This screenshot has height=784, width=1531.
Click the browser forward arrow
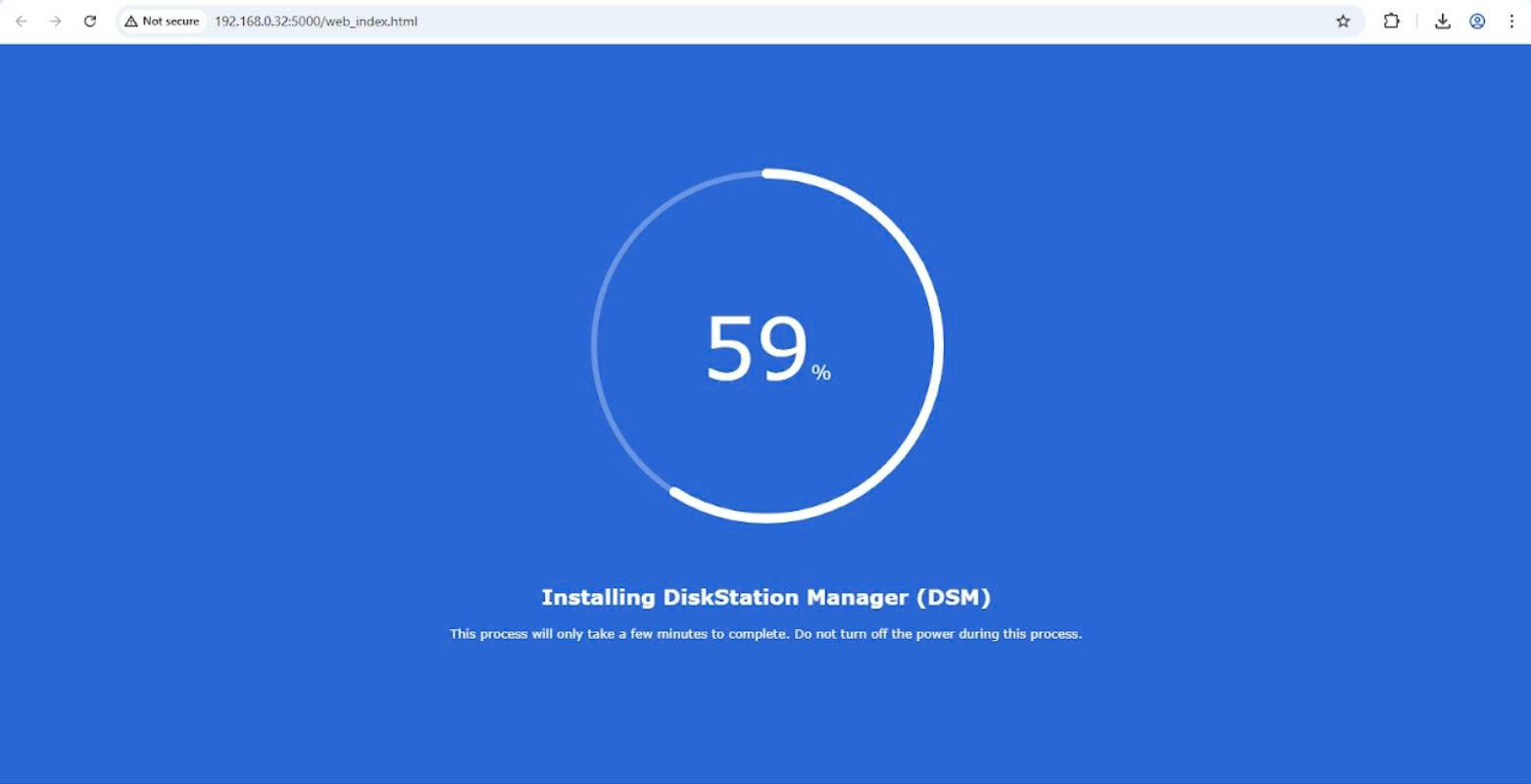pos(56,21)
